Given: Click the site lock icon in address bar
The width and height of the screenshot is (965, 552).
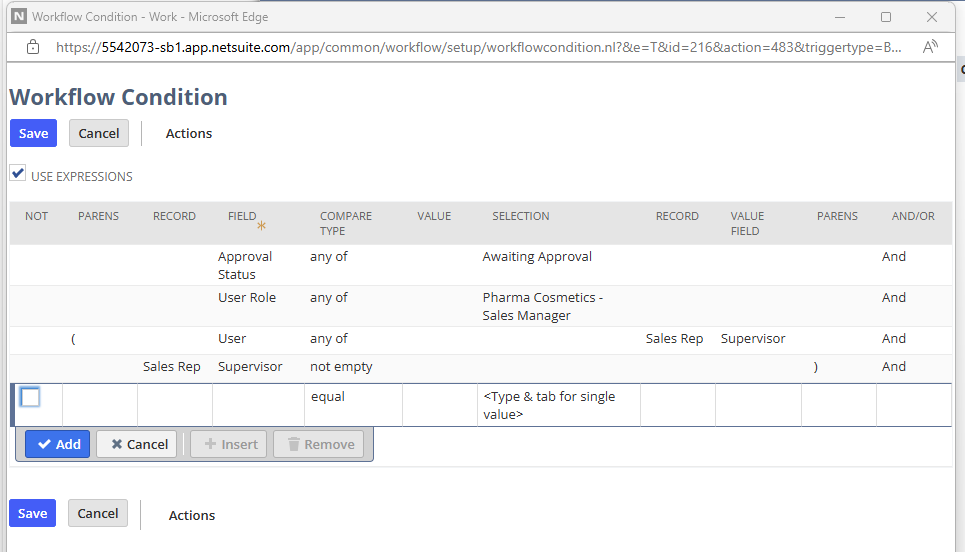Looking at the screenshot, I should [x=32, y=47].
